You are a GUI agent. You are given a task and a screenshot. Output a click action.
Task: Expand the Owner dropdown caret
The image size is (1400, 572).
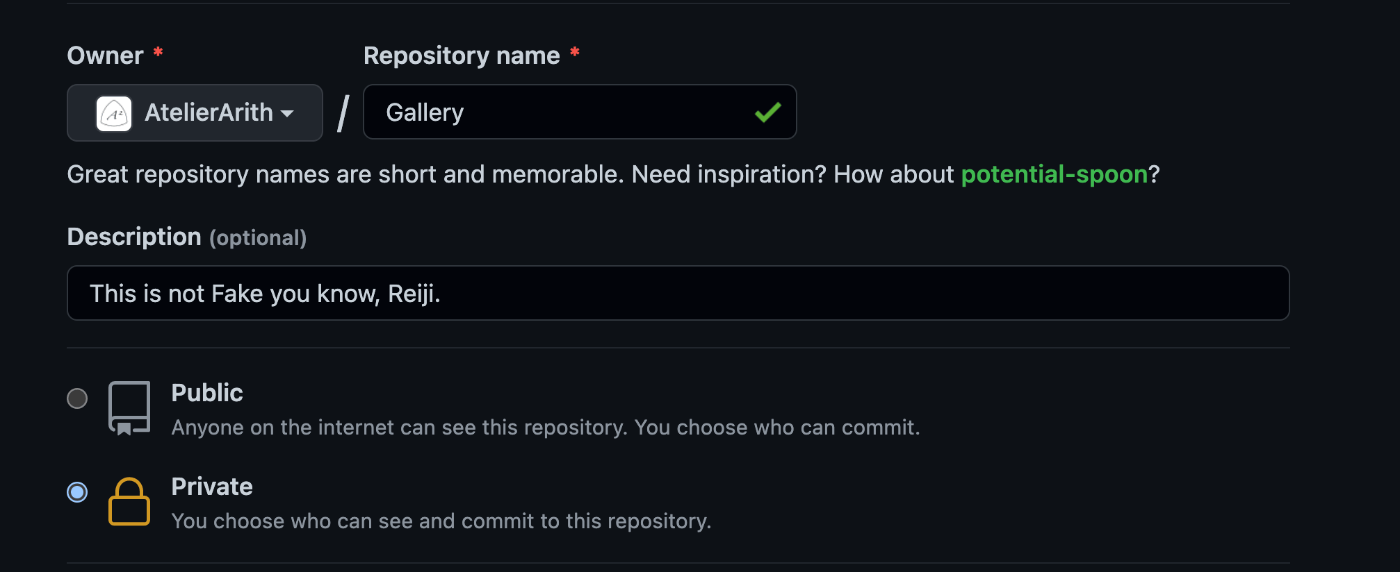[287, 114]
